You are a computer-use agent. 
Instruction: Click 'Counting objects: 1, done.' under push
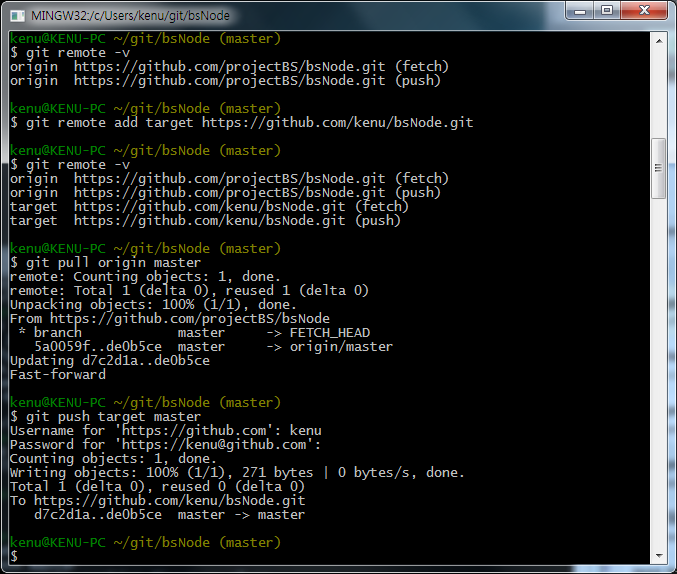tap(113, 459)
